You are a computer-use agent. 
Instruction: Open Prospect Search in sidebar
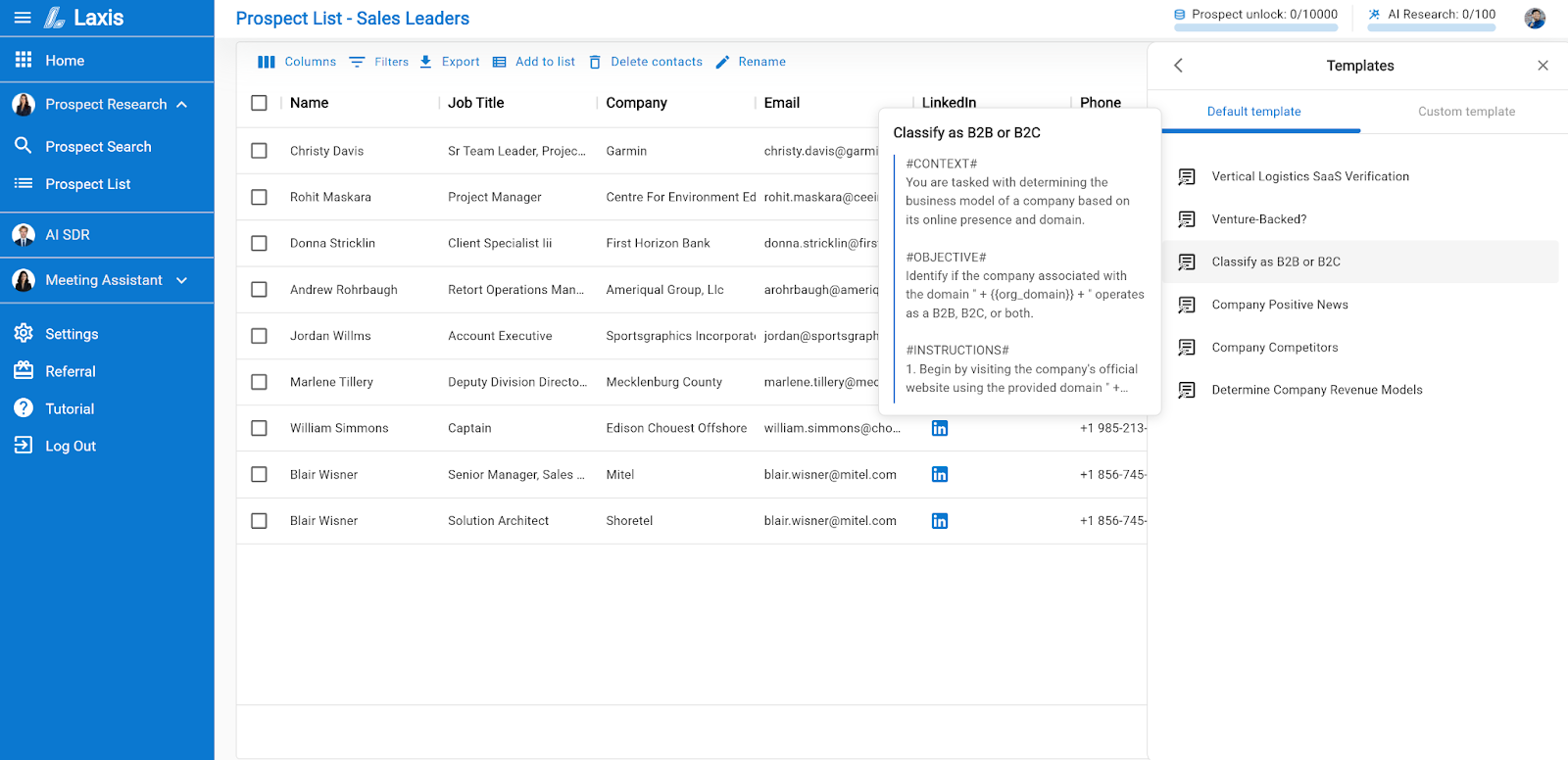[98, 146]
